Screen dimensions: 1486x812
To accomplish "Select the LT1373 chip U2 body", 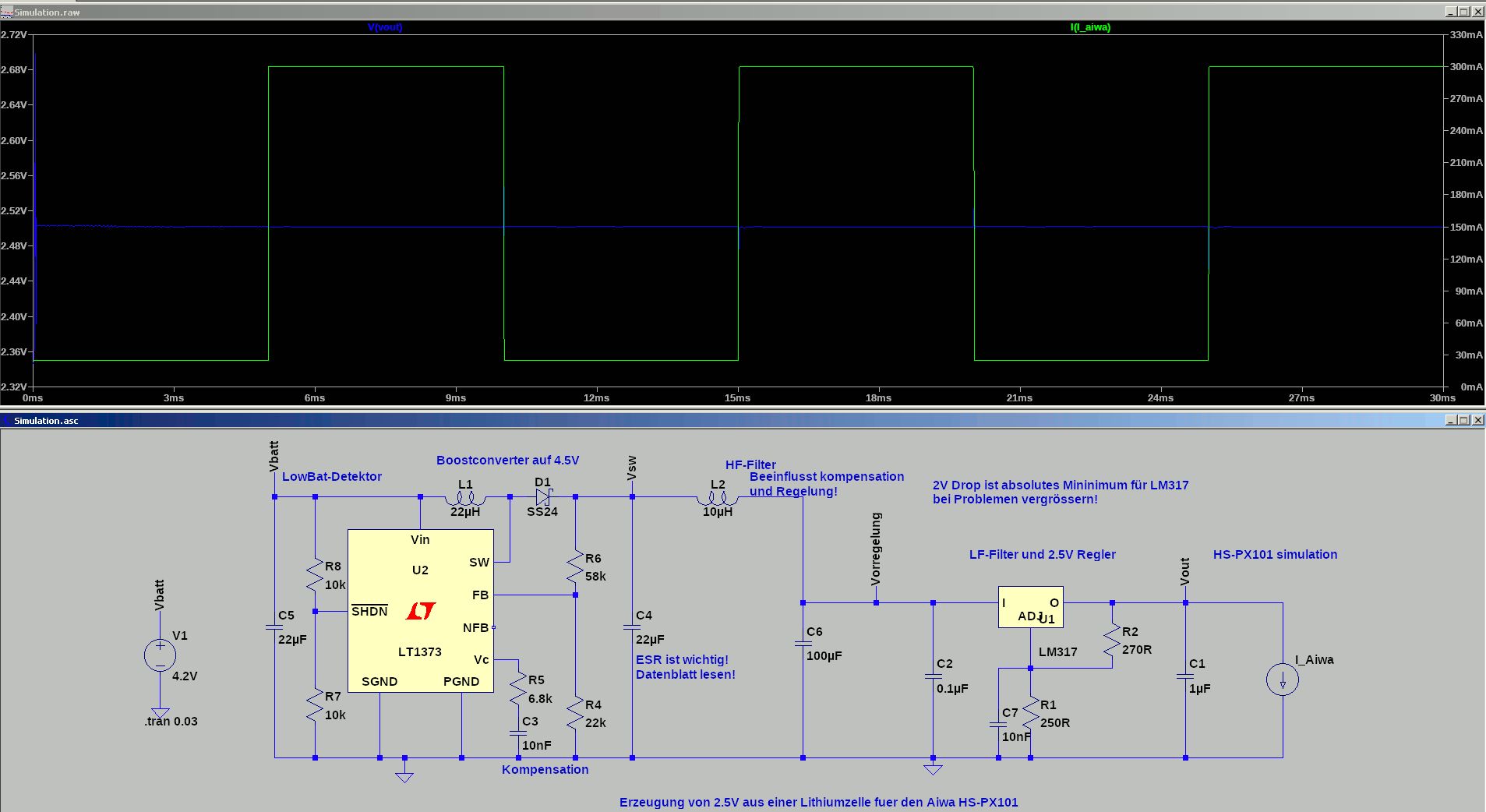I will [420, 611].
